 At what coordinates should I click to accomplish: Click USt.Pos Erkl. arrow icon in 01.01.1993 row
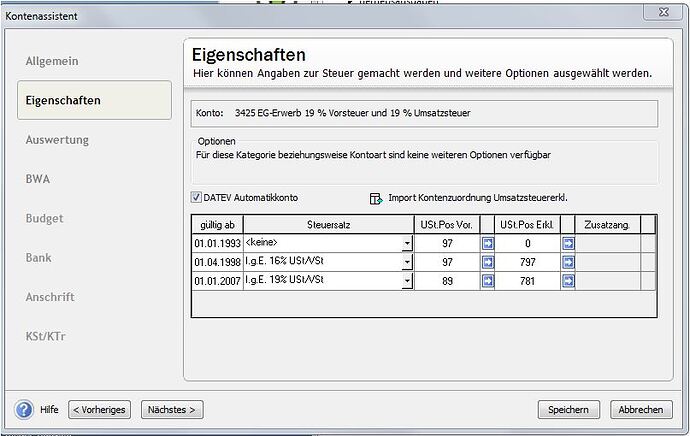coord(568,243)
